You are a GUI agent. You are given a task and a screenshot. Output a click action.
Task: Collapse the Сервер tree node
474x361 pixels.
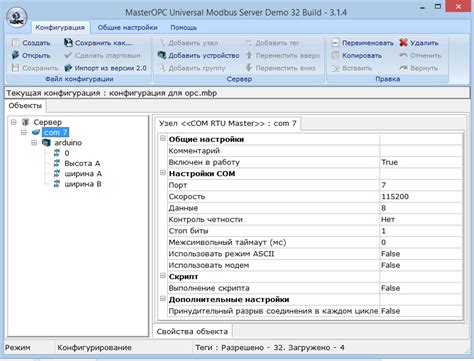14,122
